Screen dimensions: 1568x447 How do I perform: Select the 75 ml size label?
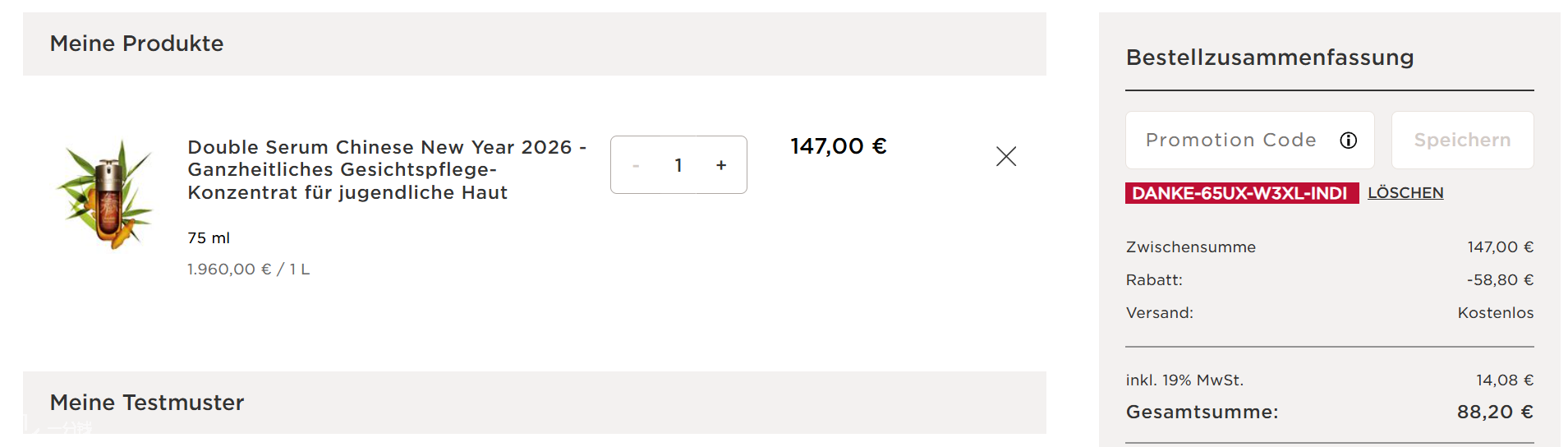pyautogui.click(x=209, y=238)
